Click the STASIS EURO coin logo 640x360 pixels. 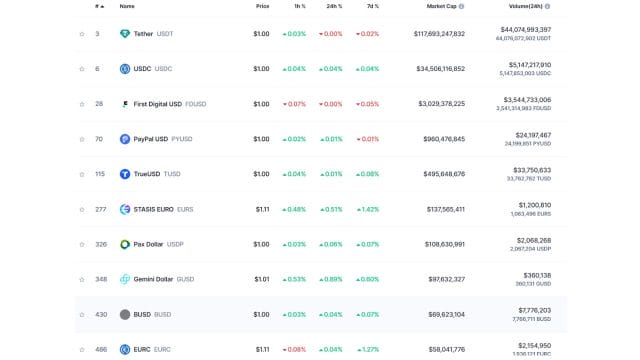point(125,209)
